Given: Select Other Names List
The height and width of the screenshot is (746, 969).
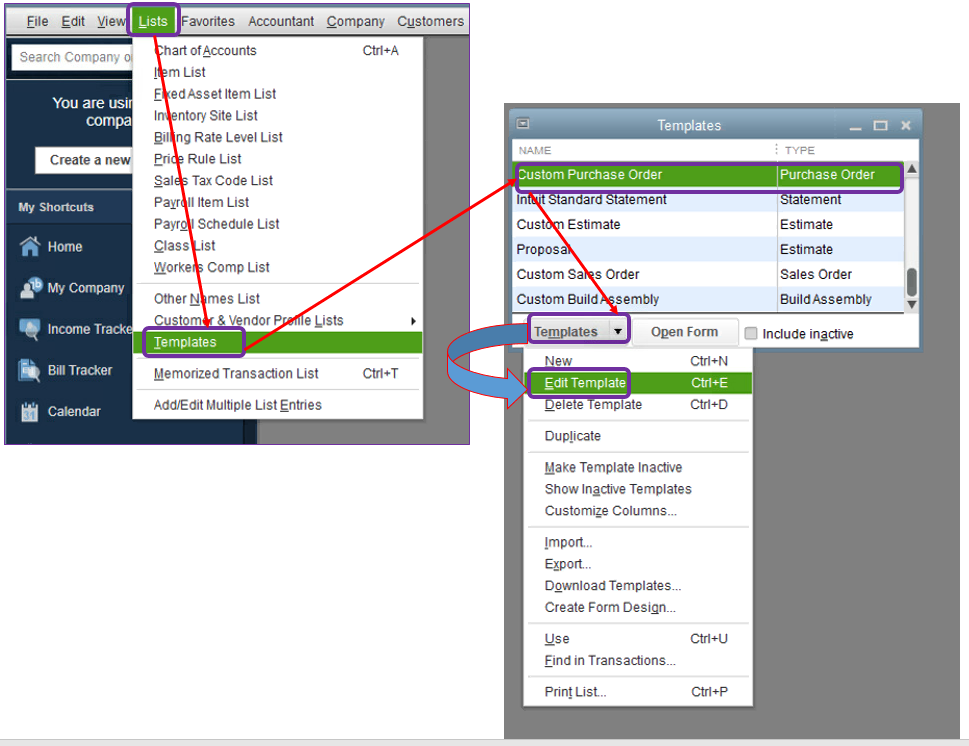Looking at the screenshot, I should pyautogui.click(x=278, y=299).
